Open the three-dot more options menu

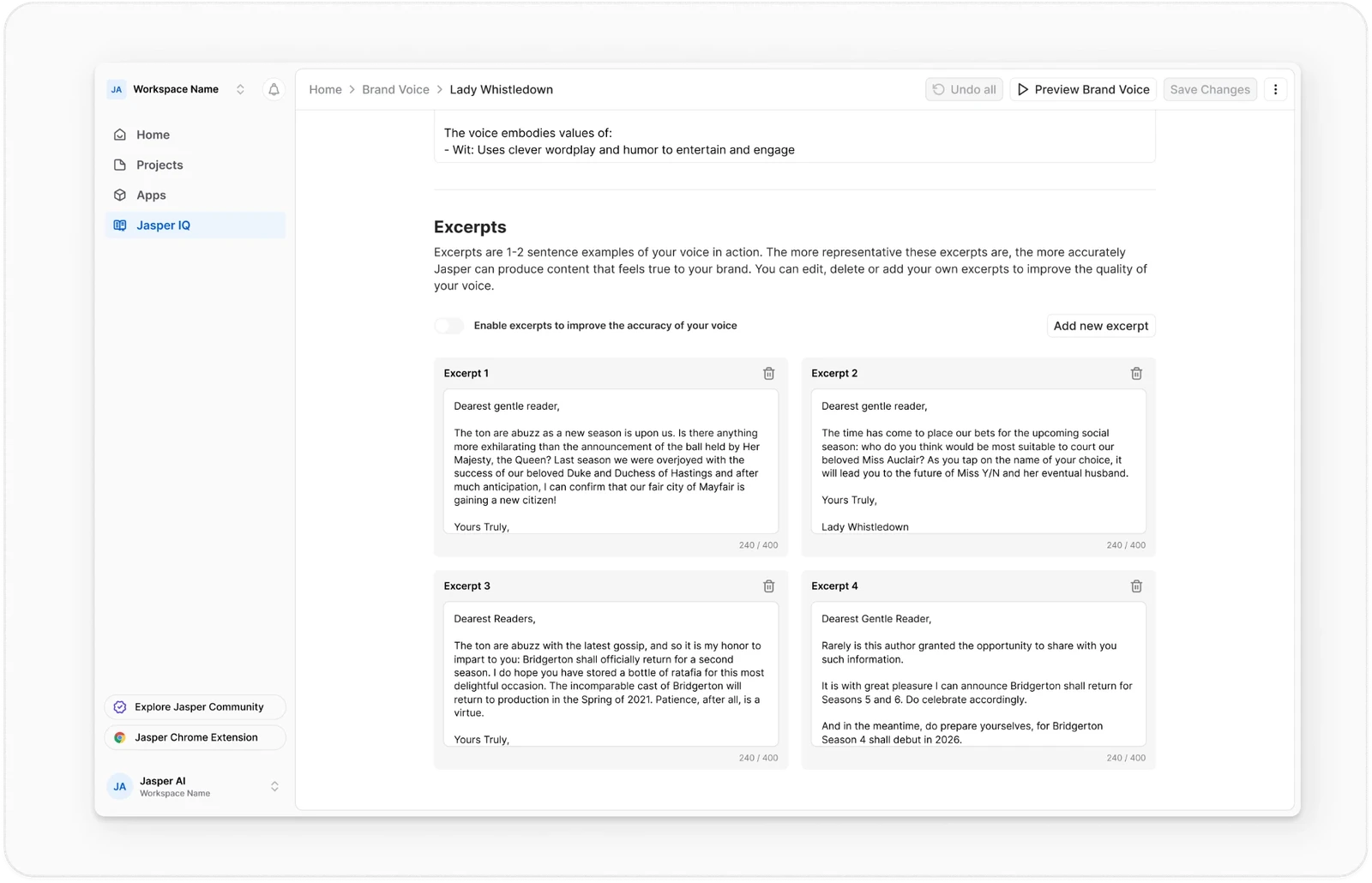[1275, 89]
